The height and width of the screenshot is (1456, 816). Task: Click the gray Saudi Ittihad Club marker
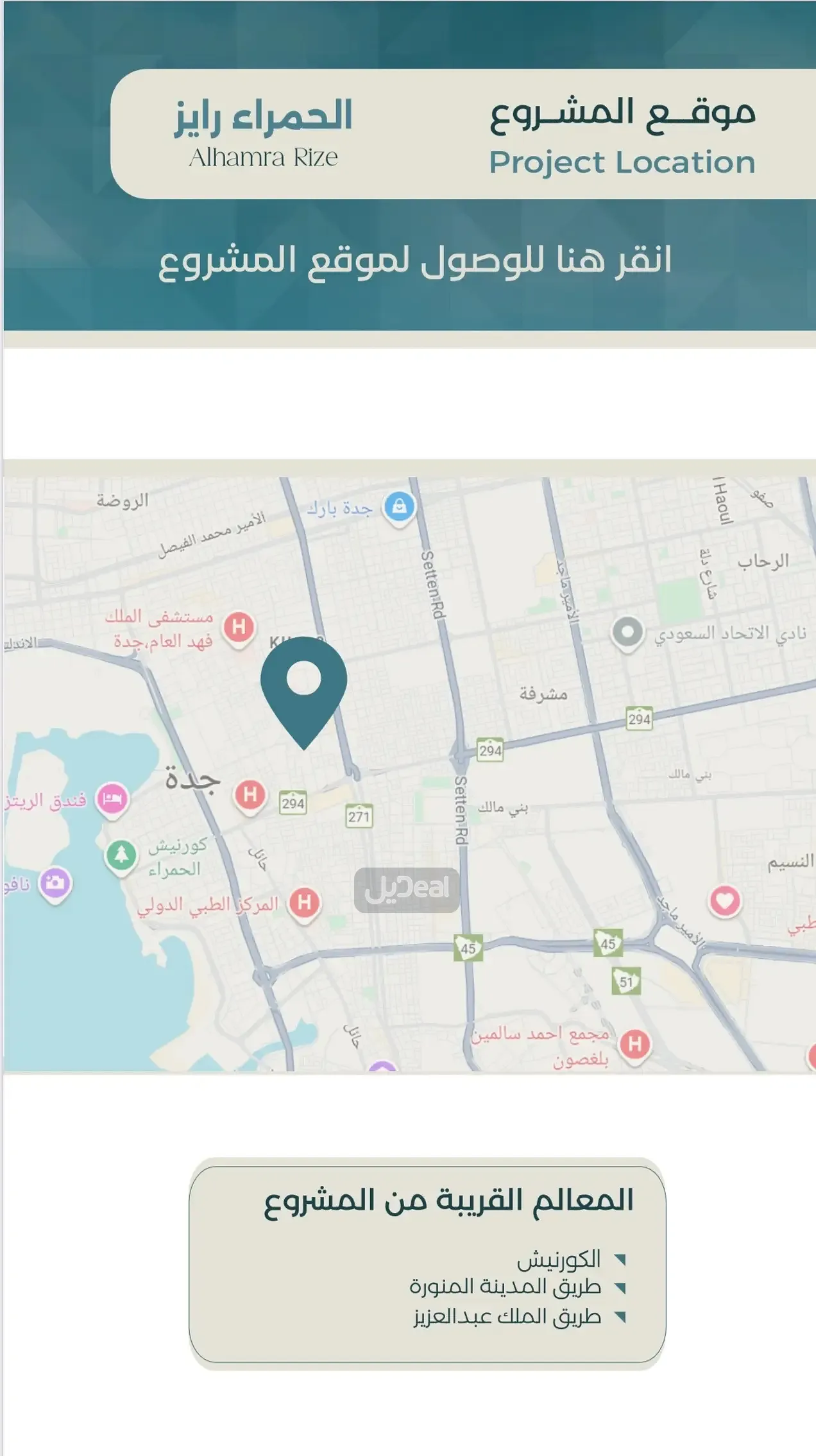pyautogui.click(x=627, y=633)
